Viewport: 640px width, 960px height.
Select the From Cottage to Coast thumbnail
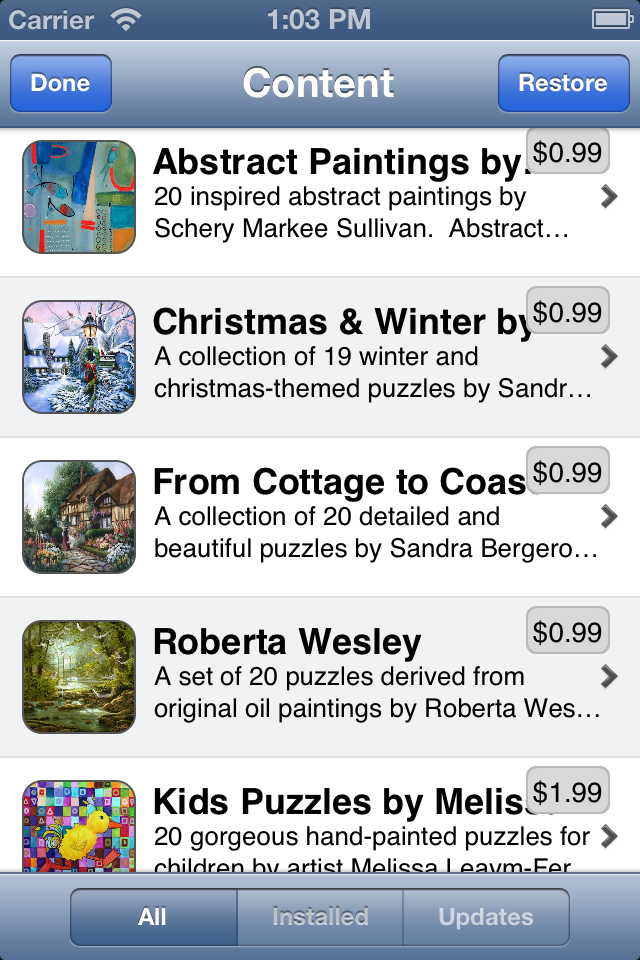tap(78, 517)
